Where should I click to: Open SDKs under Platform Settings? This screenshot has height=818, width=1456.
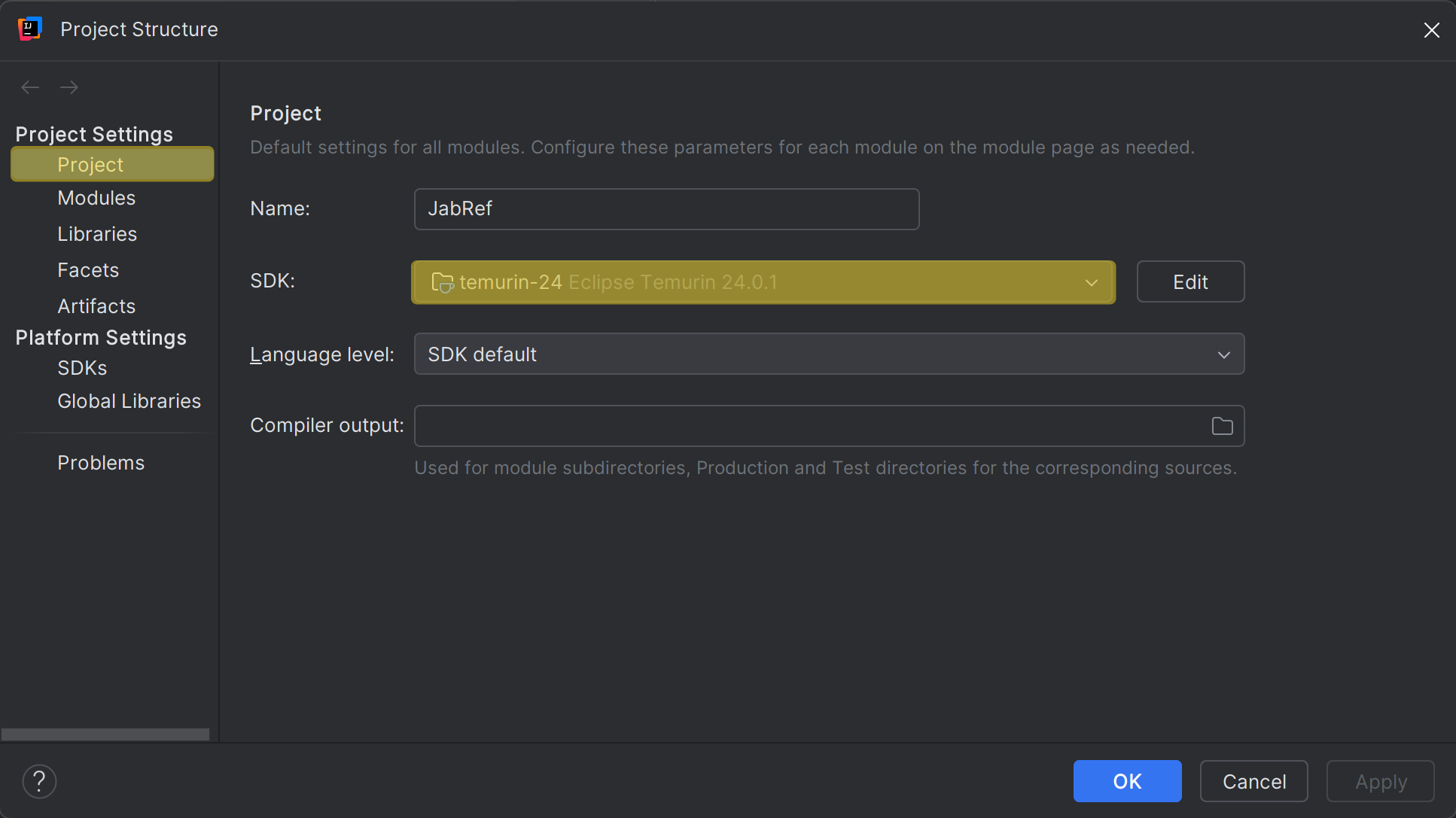[82, 368]
